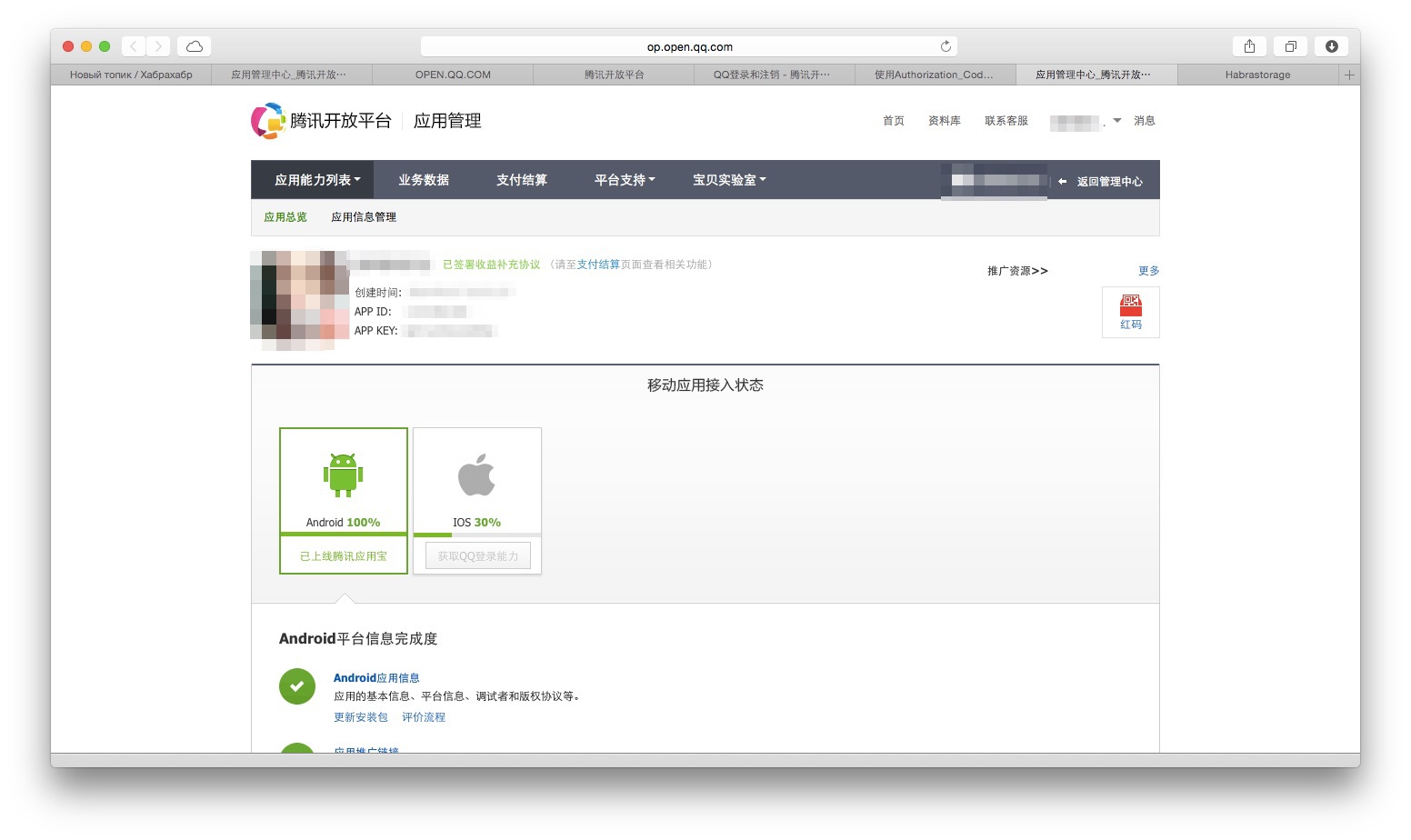Click the Android平台信息完成度 heading

(358, 639)
